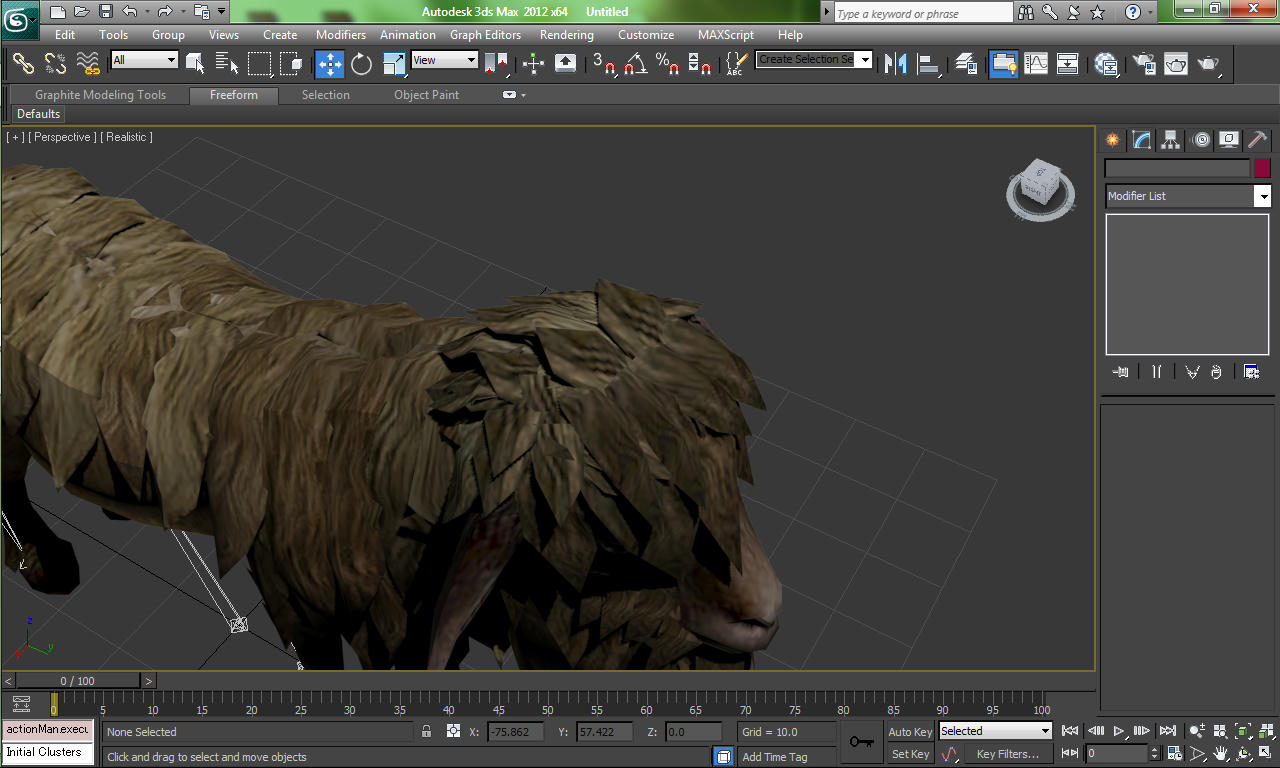Activate the Select and Uniform Scale tool

(395, 63)
